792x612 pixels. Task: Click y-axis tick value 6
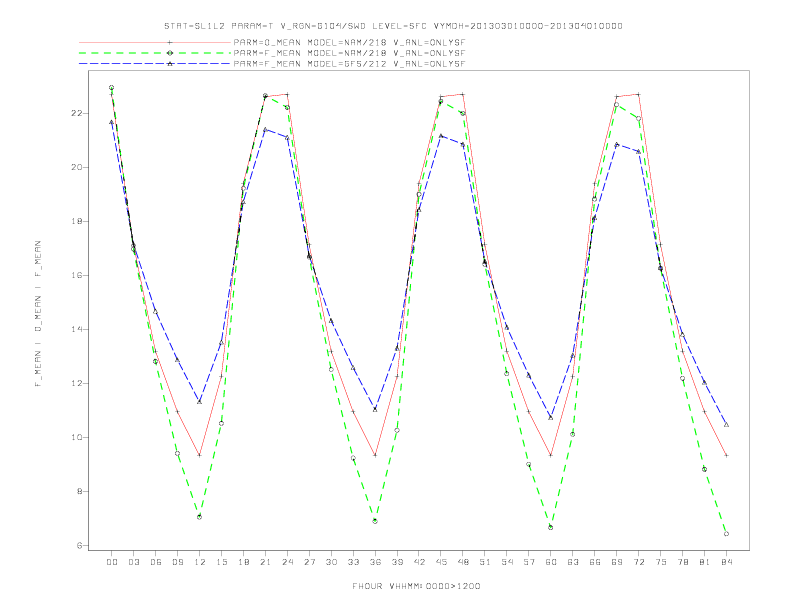(x=79, y=545)
